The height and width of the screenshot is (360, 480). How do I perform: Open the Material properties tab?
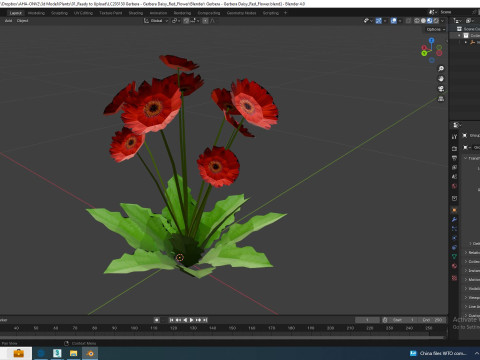tap(454, 266)
